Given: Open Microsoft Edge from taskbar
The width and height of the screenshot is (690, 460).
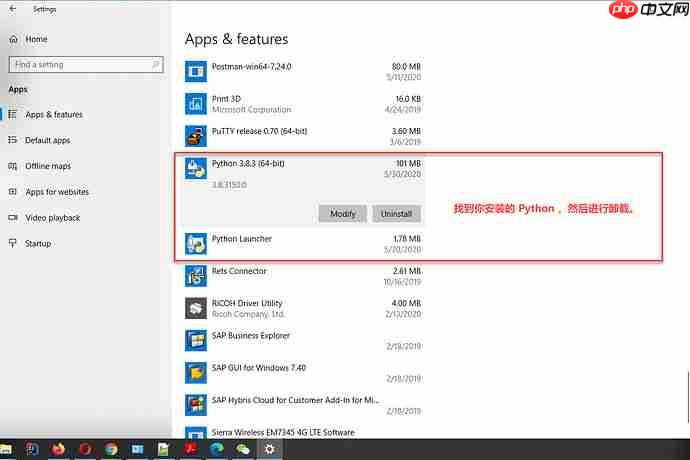Looking at the screenshot, I should click(217, 449).
